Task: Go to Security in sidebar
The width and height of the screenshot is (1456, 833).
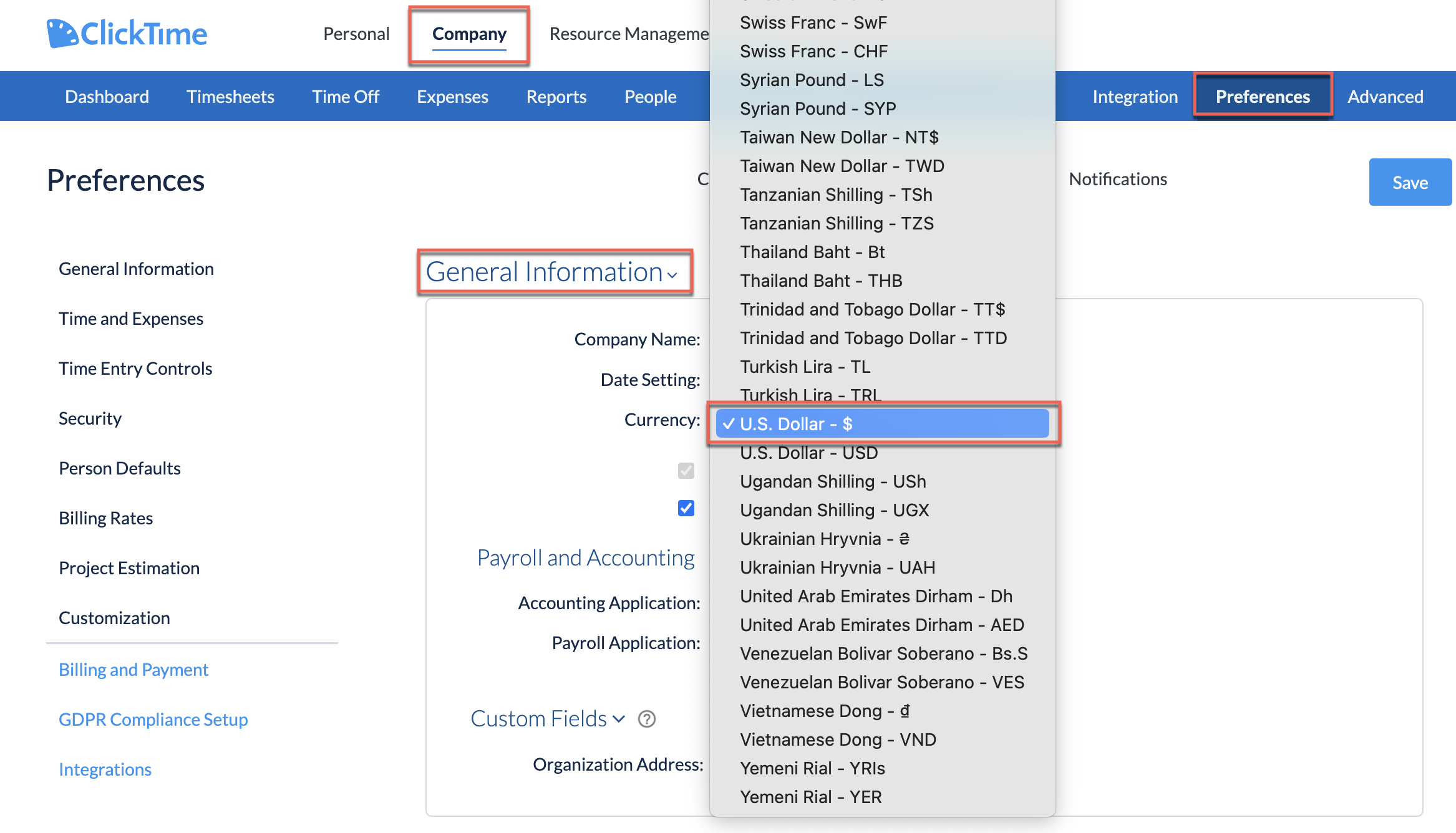Action: 90,418
